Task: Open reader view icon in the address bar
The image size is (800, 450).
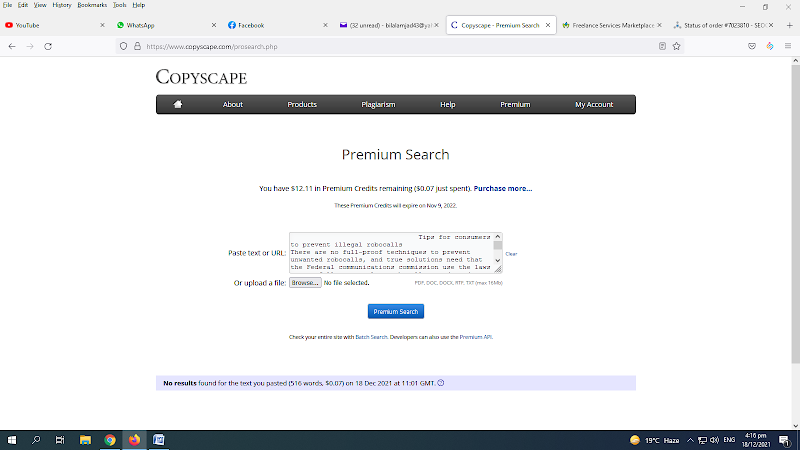Action: 662,46
